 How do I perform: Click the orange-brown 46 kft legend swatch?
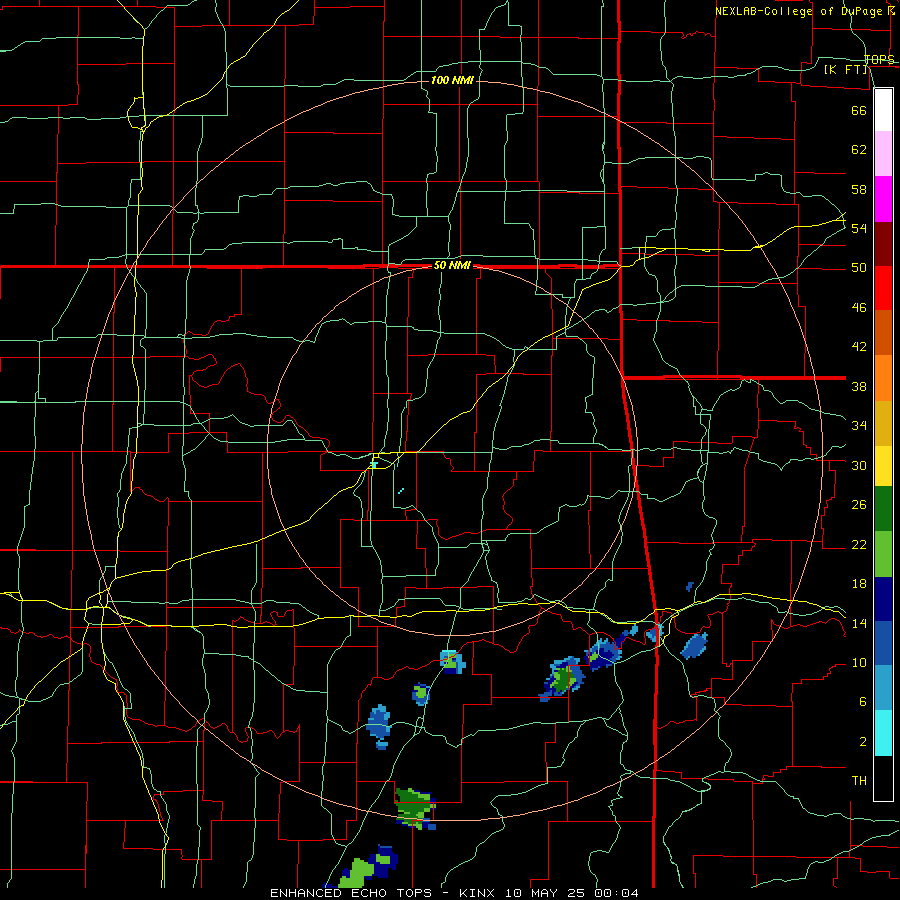(883, 332)
